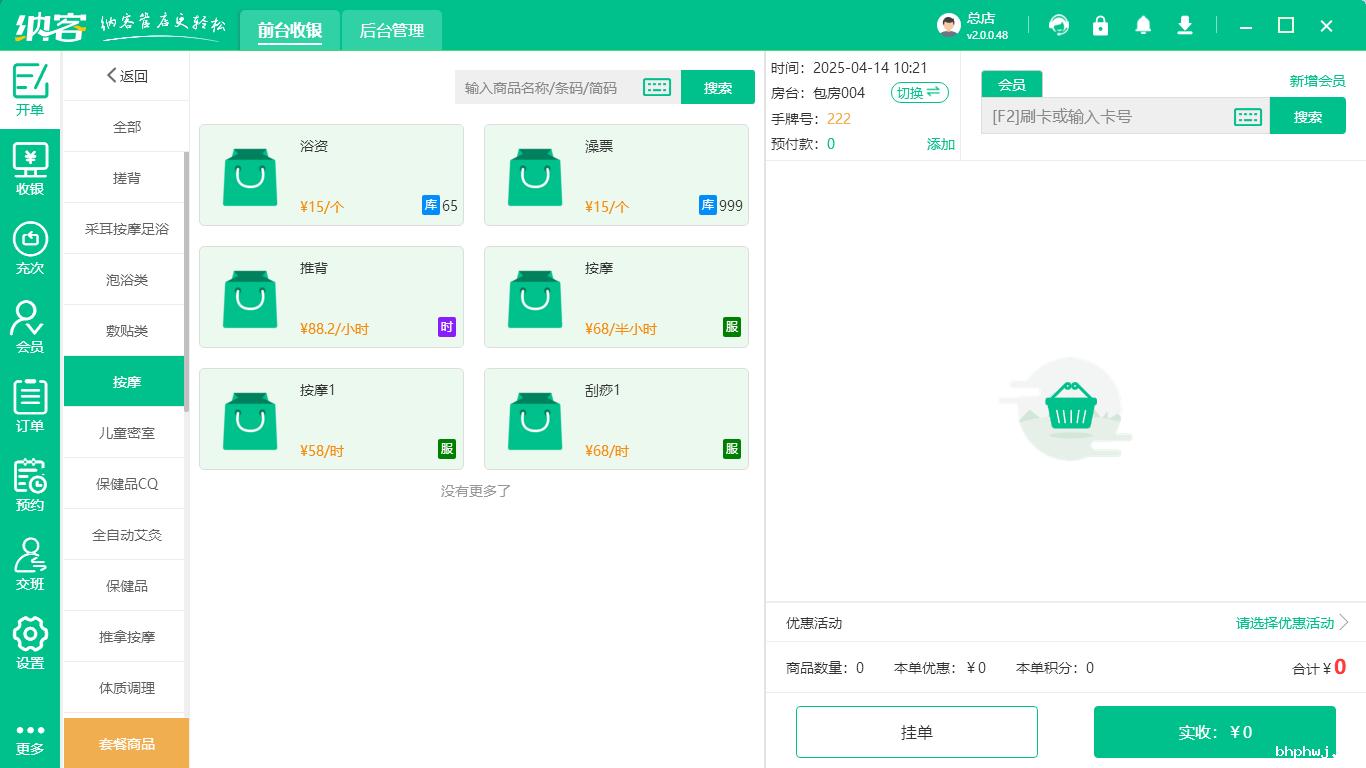Click the 时 badge on 推背
This screenshot has height=768, width=1366.
(x=447, y=327)
